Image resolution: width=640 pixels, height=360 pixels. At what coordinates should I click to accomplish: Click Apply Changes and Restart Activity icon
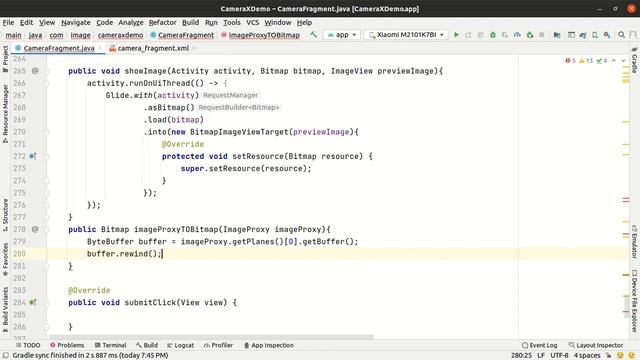468,35
